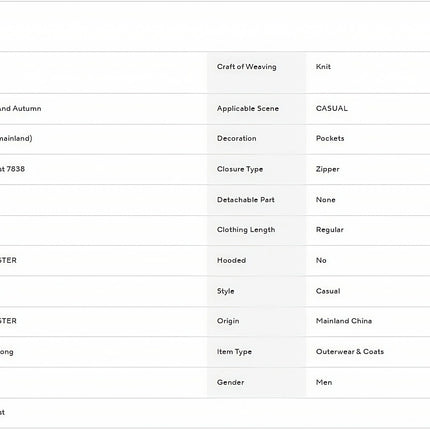Select the Regular value text
The width and height of the screenshot is (430, 430).
coord(329,230)
